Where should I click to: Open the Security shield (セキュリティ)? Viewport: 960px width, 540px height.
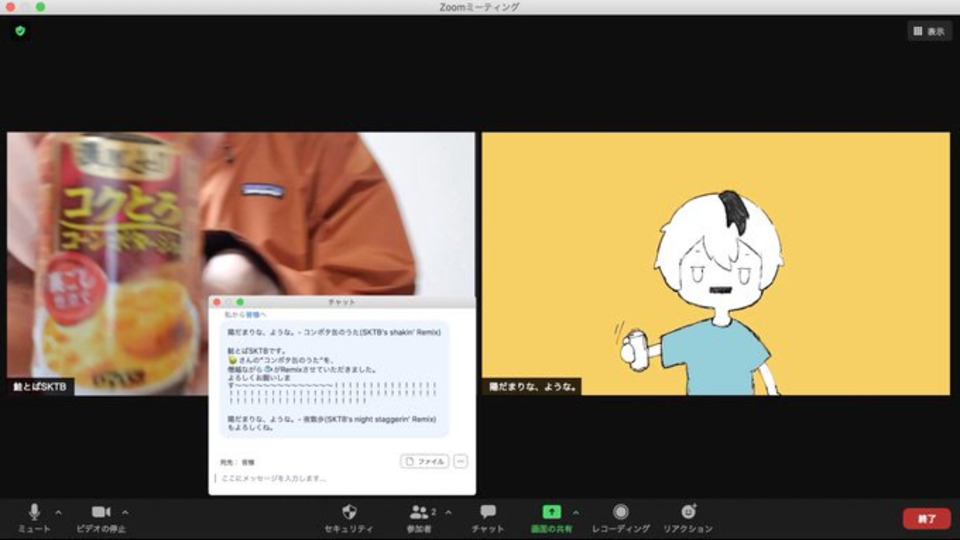349,518
